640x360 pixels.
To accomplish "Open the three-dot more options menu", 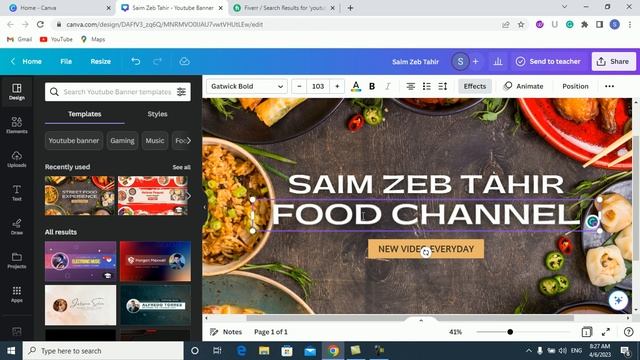I will [609, 86].
